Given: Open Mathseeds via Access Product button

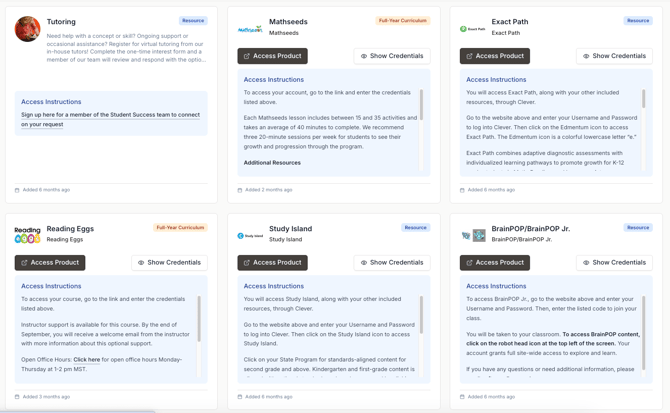Looking at the screenshot, I should [272, 56].
